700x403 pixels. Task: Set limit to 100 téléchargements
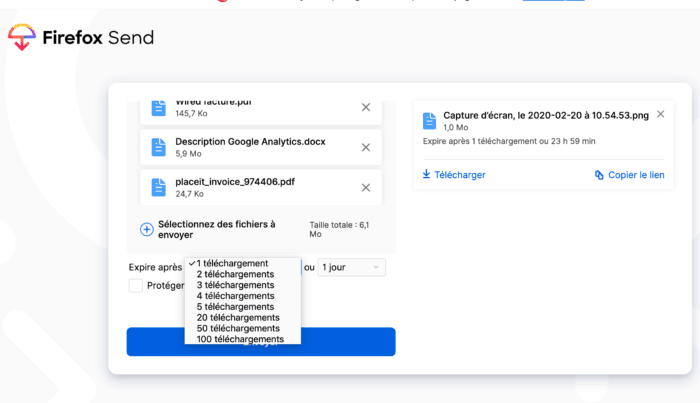click(x=240, y=339)
